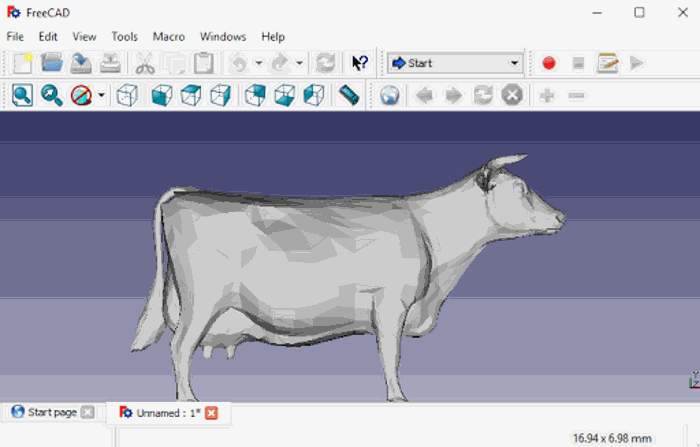Create a new document icon
Screen dimensions: 700x447
coord(23,63)
